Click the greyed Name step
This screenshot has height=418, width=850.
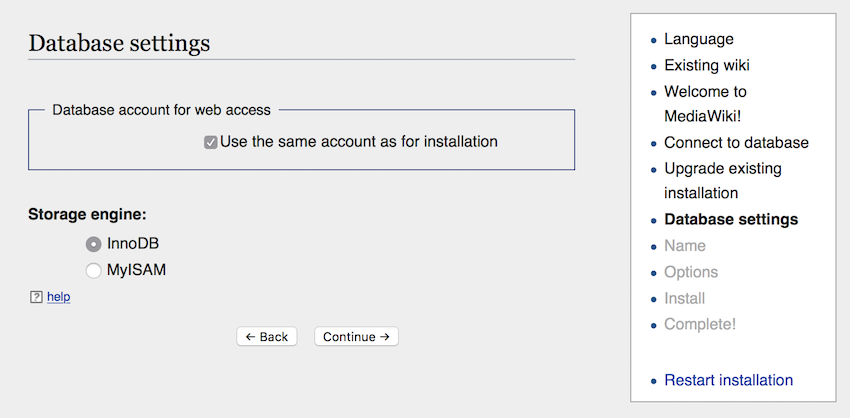click(x=685, y=246)
